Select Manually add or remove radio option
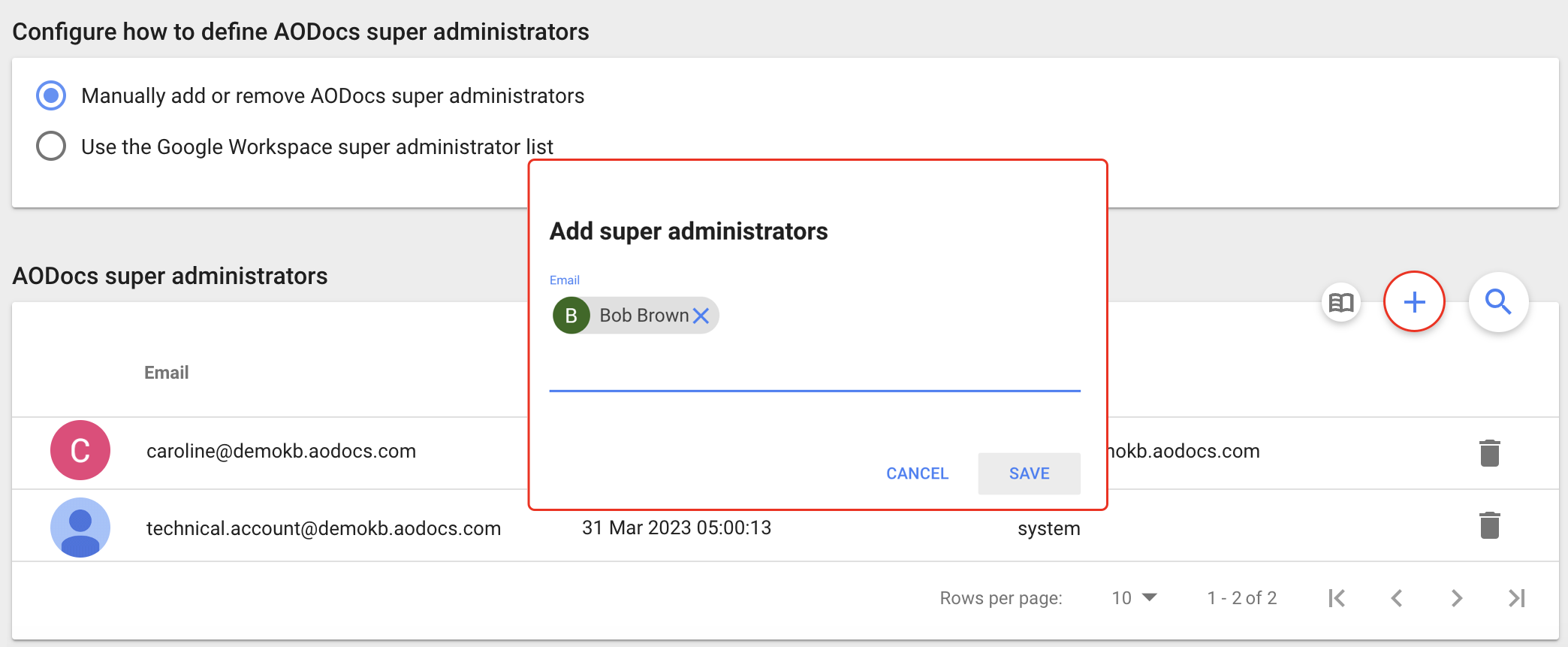Screen dimensions: 1568x647 point(51,95)
